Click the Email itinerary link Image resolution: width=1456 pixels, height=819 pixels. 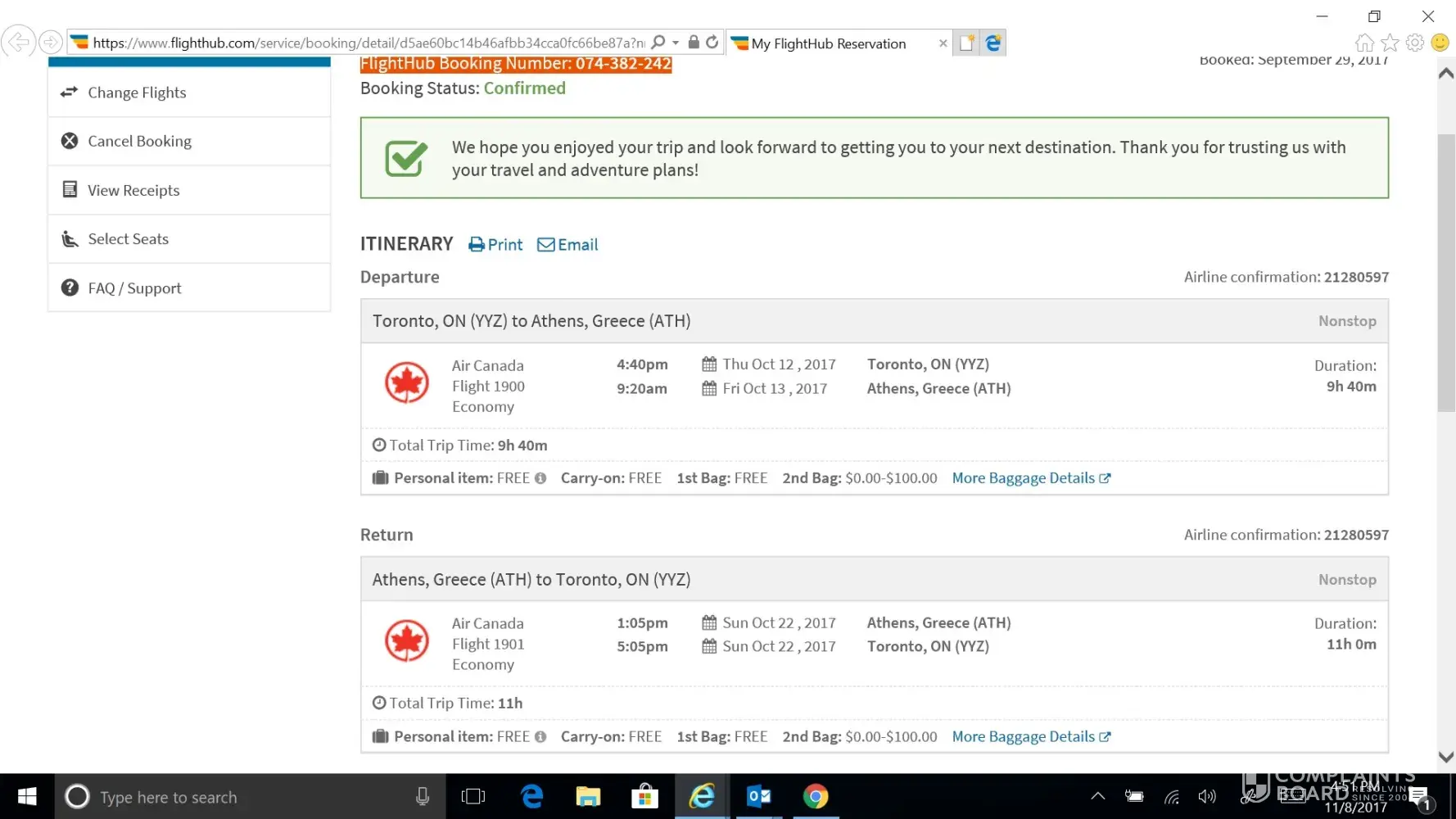click(x=567, y=245)
